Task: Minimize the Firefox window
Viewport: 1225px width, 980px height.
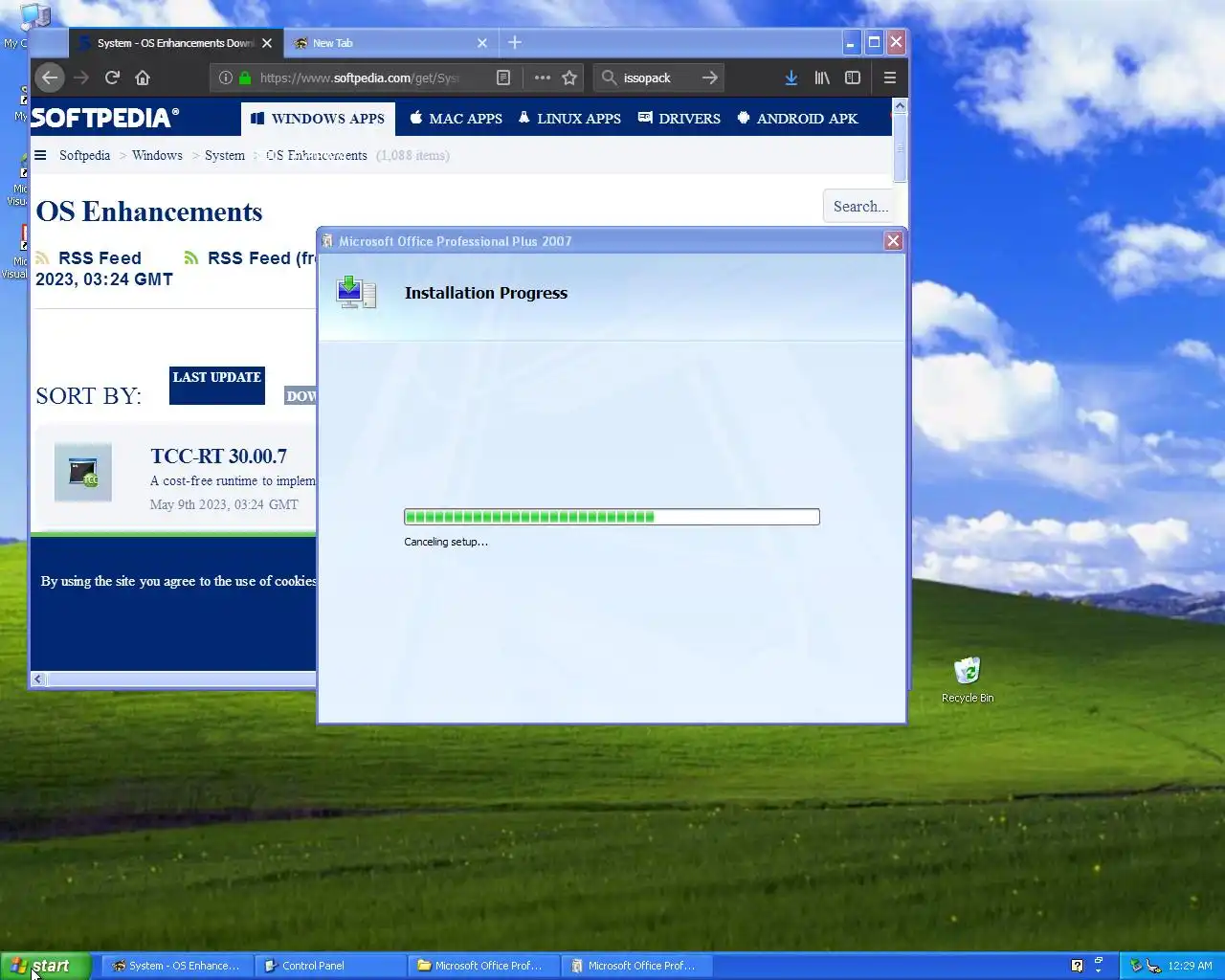Action: pyautogui.click(x=851, y=42)
